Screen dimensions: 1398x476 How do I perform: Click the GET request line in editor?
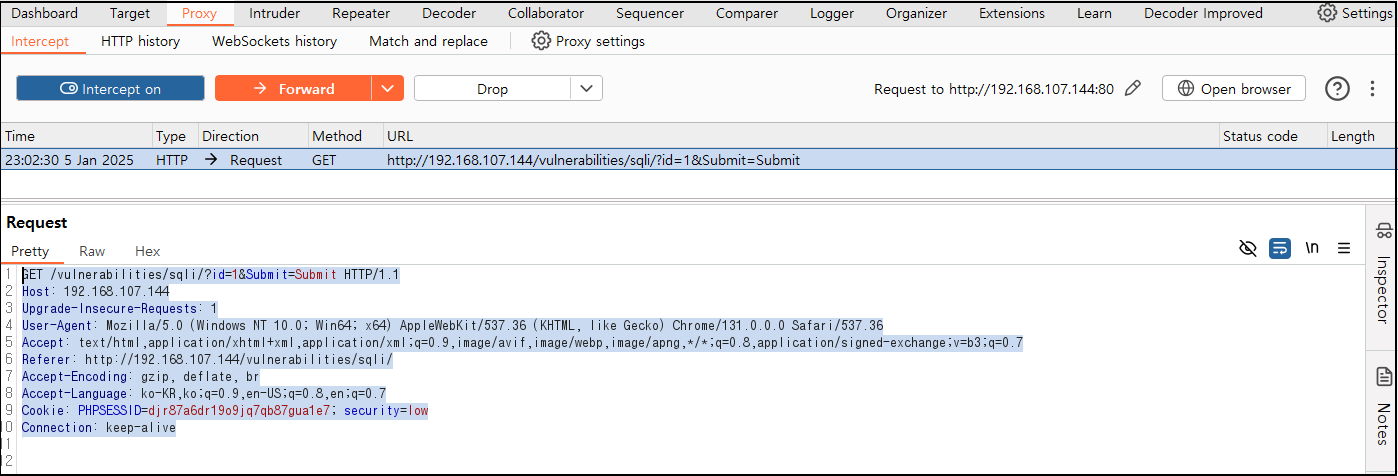pyautogui.click(x=210, y=274)
